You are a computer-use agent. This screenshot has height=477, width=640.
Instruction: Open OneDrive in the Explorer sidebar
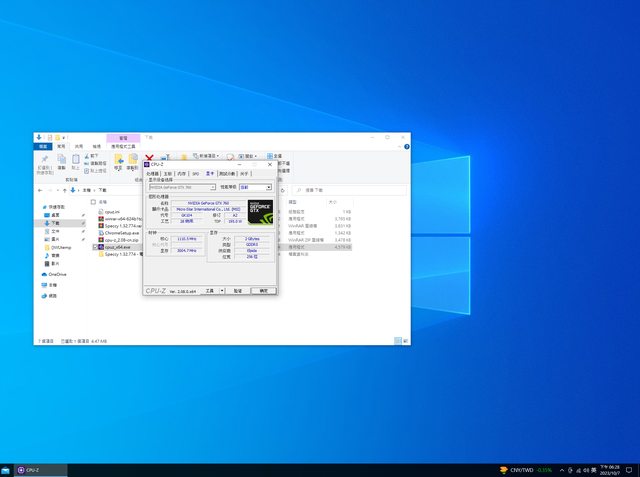coord(56,274)
